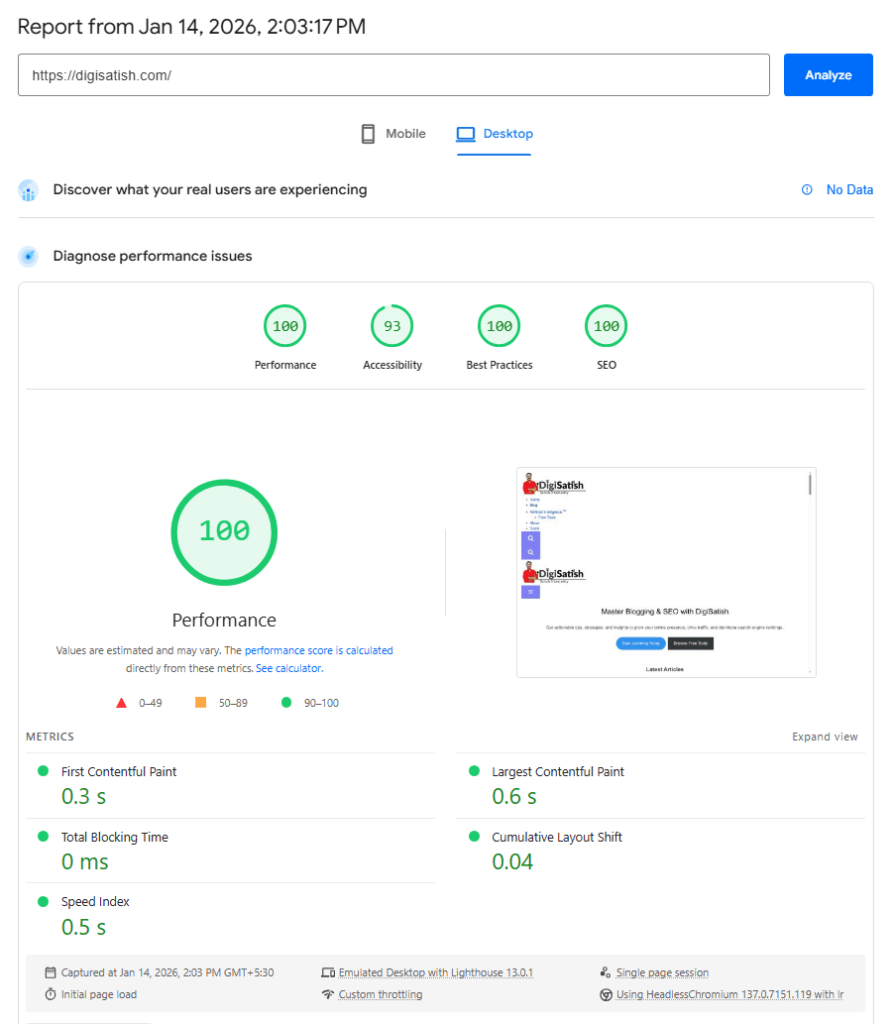Open the SEO score gauge
The image size is (893, 1024).
(606, 326)
